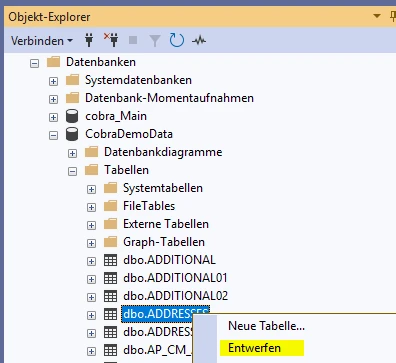Expand the Datenbankdiagramme folder
The image size is (396, 363).
[72, 153]
